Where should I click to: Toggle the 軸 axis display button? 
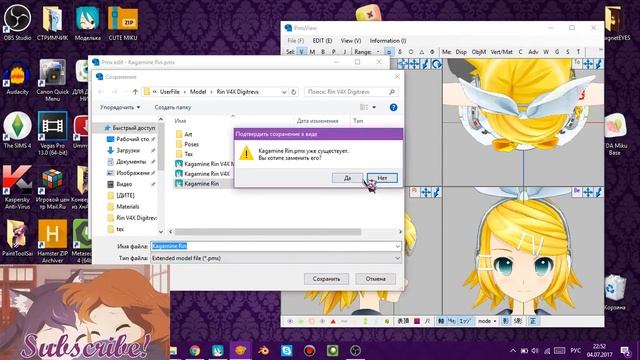coord(441,321)
